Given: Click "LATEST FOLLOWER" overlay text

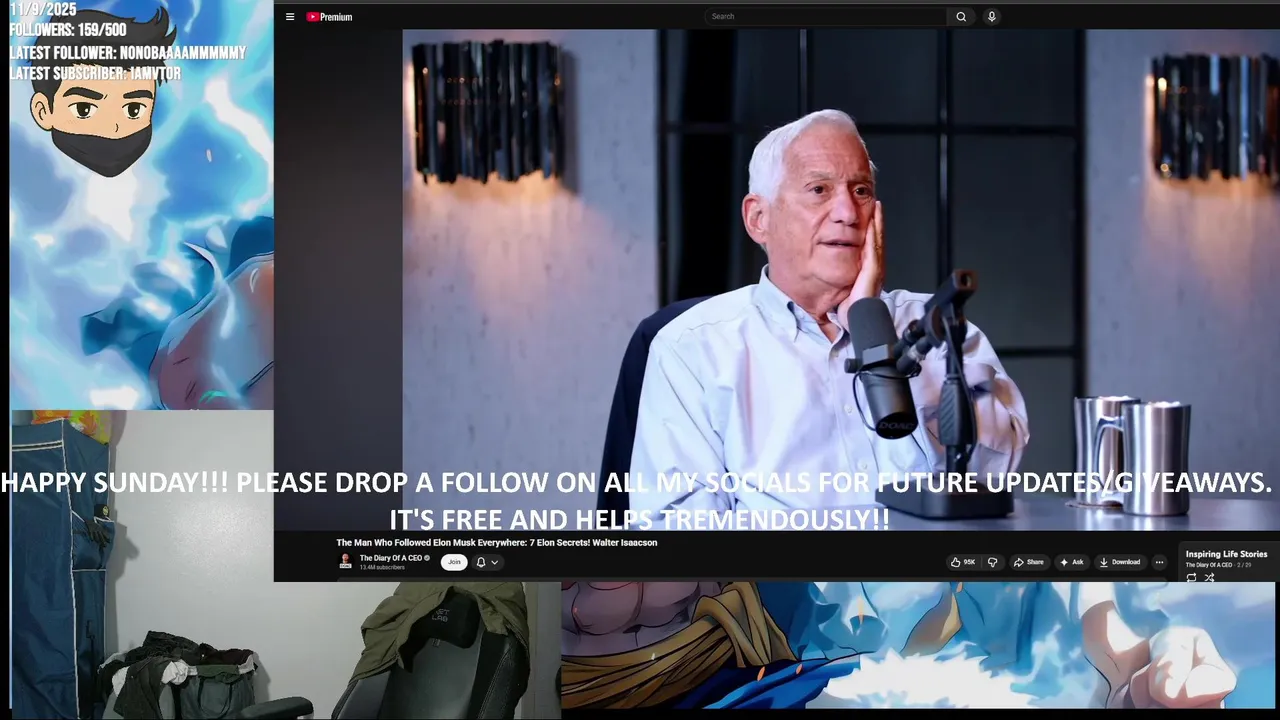Looking at the screenshot, I should tap(127, 52).
